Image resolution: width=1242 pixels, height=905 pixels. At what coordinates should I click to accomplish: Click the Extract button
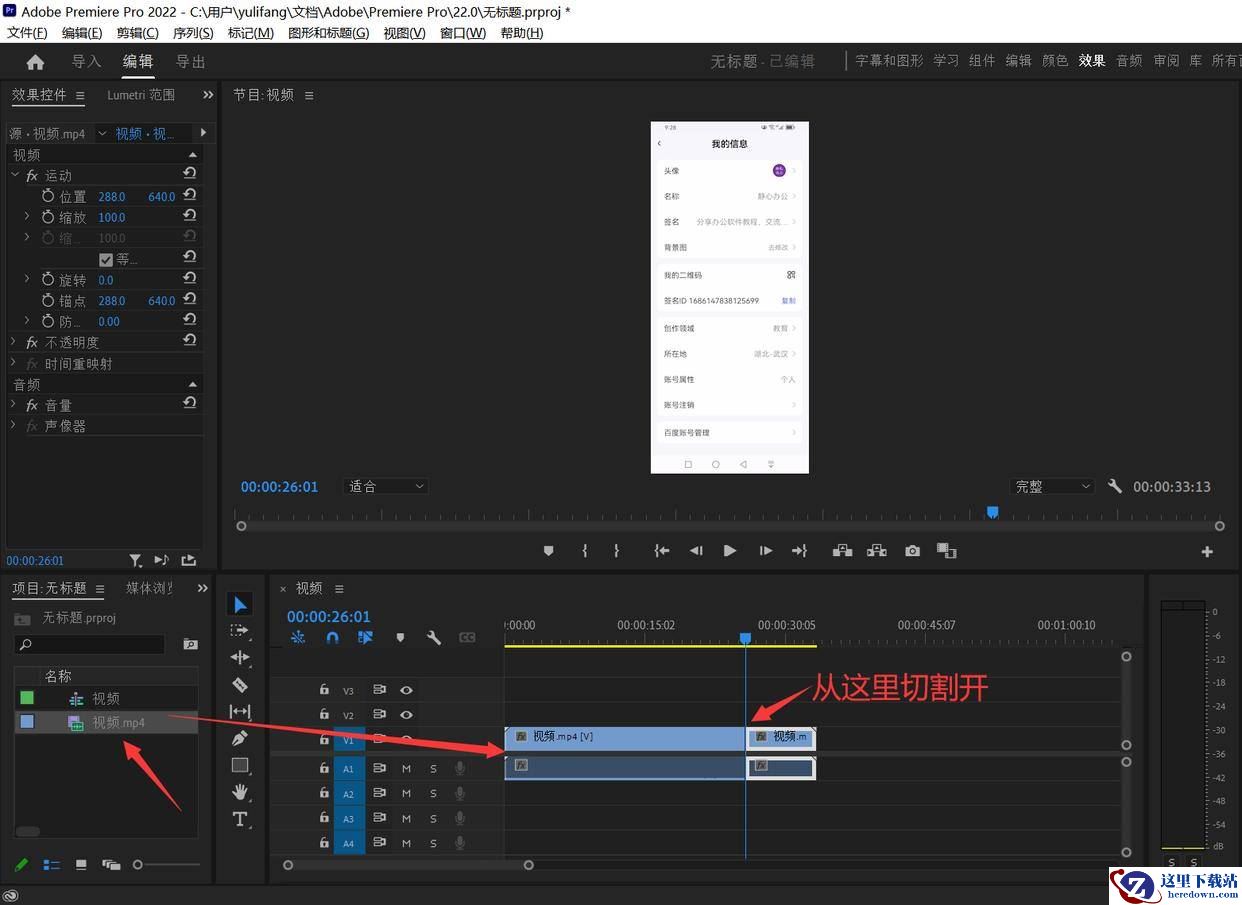tap(877, 551)
